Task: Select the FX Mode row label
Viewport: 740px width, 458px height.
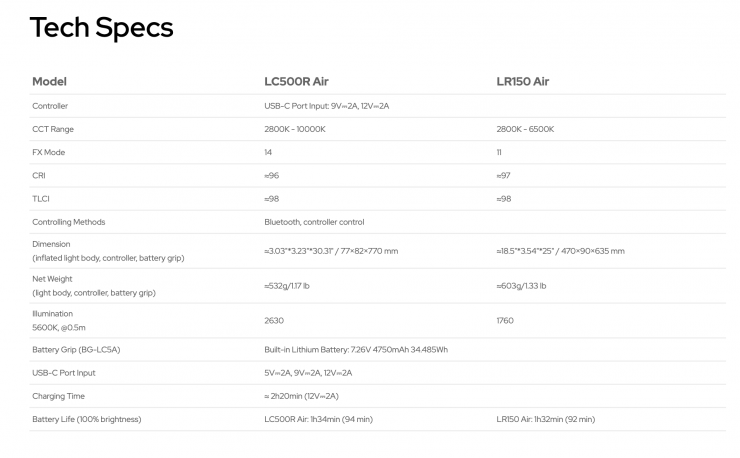Action: 49,152
